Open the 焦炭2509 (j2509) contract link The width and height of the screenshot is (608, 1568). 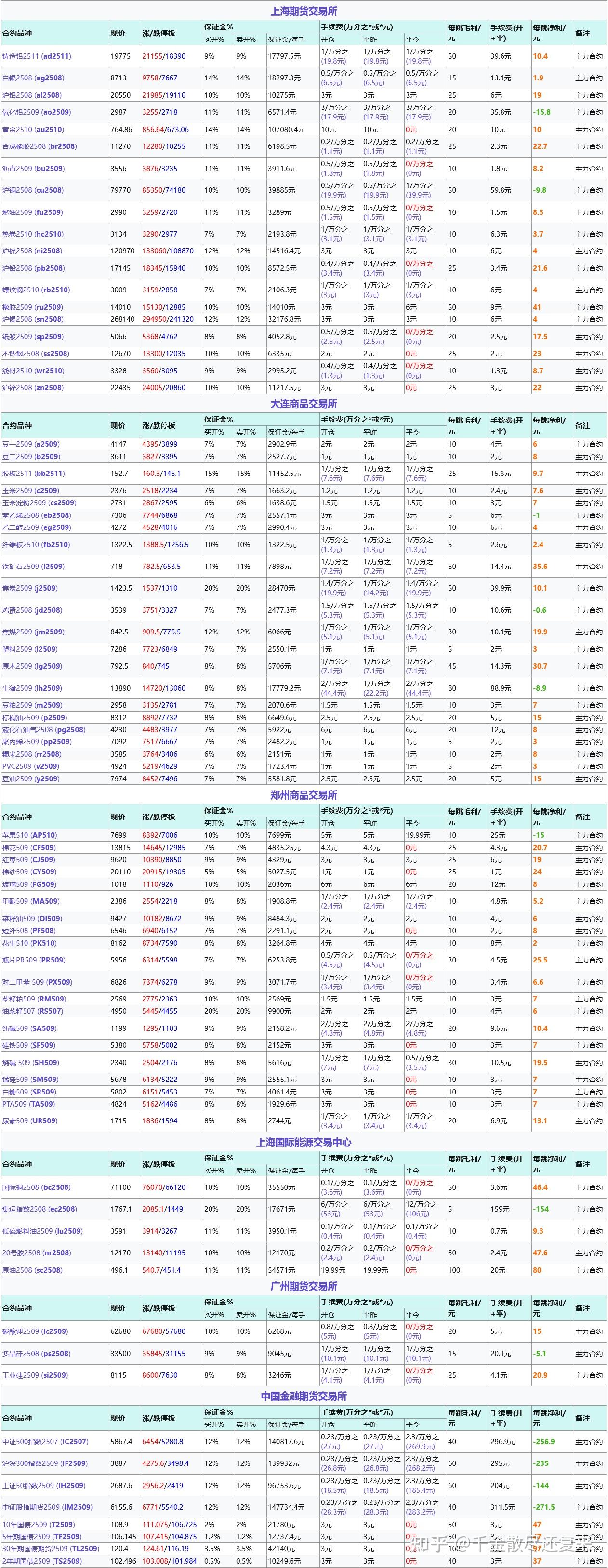(30, 588)
